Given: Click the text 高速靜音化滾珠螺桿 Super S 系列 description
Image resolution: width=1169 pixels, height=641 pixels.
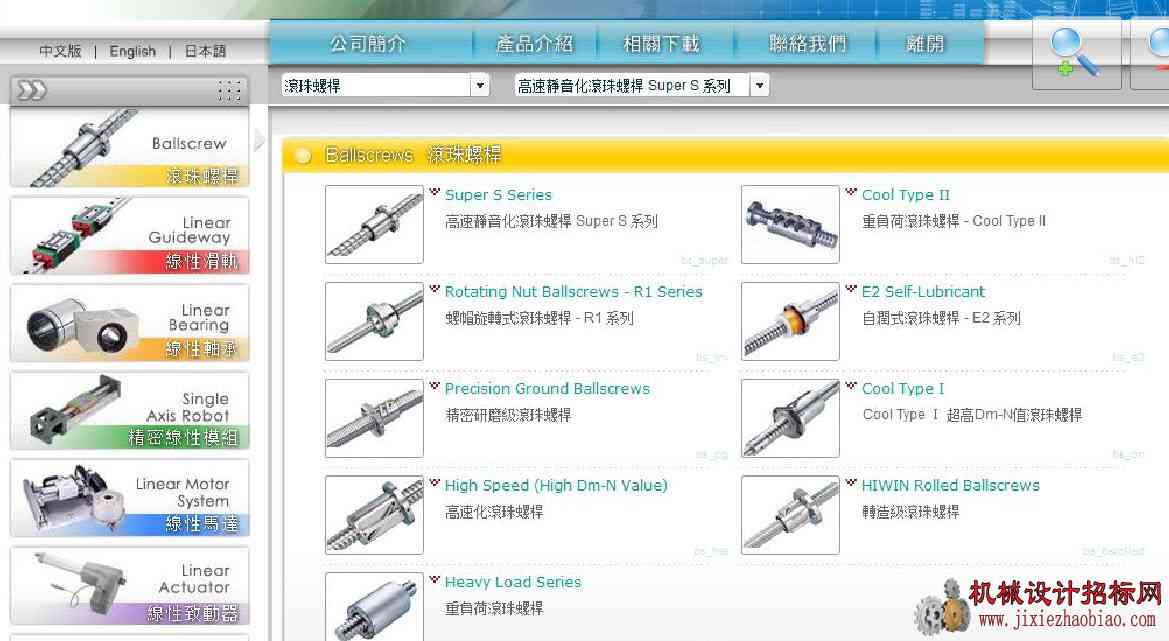Looking at the screenshot, I should tap(551, 221).
